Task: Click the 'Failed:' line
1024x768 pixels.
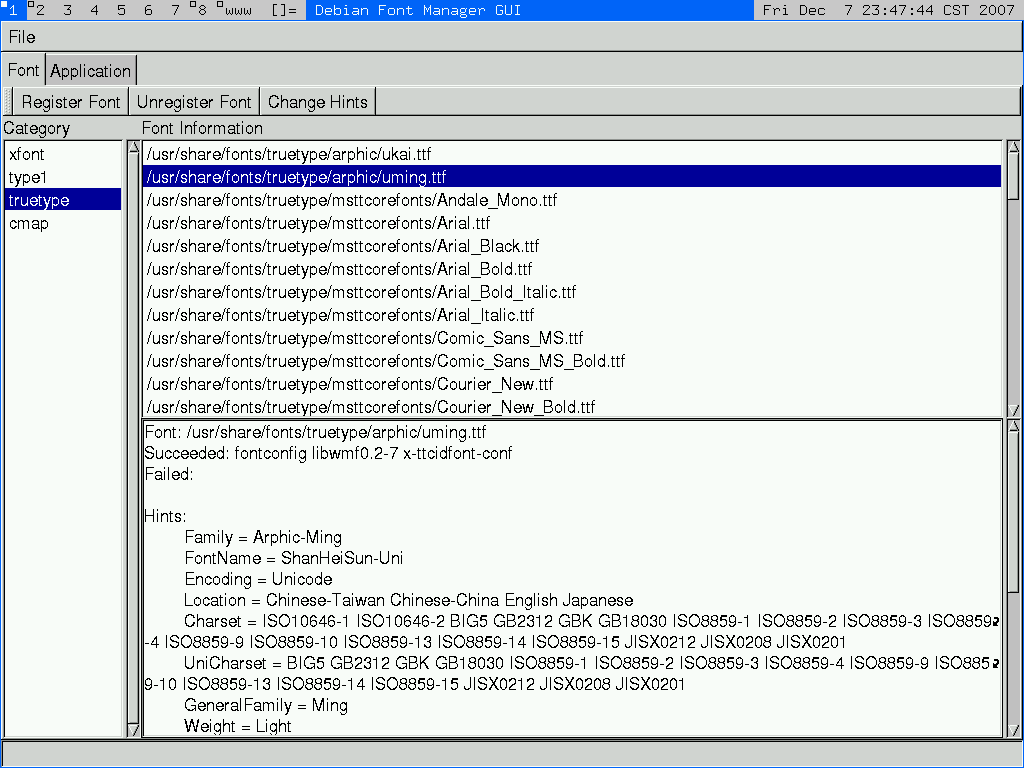Action: [169, 474]
